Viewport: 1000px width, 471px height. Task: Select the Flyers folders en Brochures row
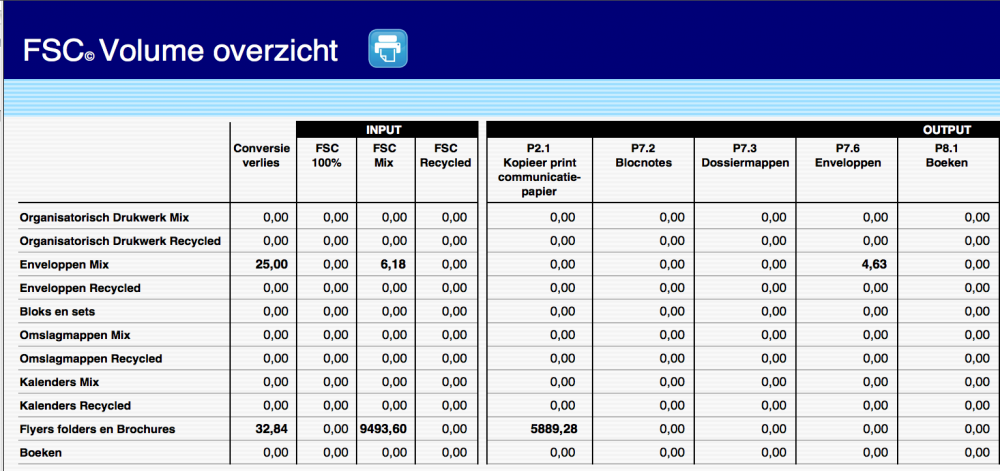click(x=97, y=429)
